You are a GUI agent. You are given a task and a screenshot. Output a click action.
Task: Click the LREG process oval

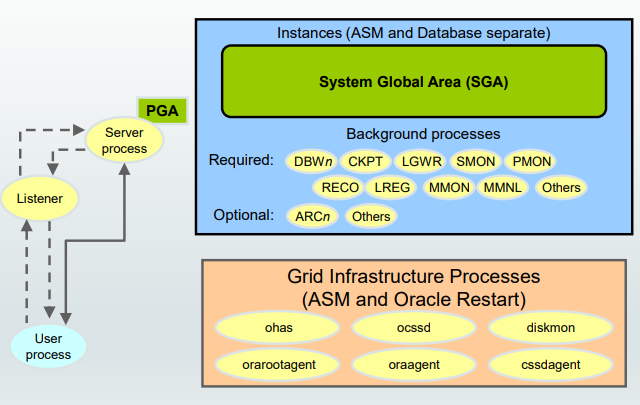coord(392,188)
